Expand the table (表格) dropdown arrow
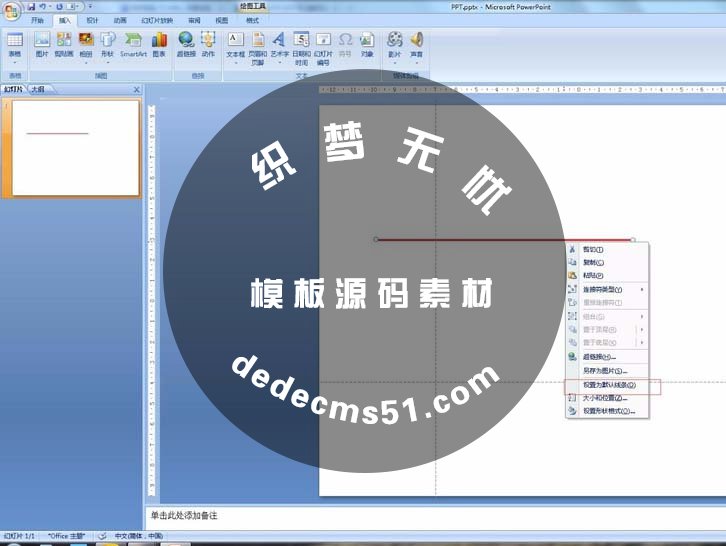Viewport: 726px width, 546px height. coord(15,62)
